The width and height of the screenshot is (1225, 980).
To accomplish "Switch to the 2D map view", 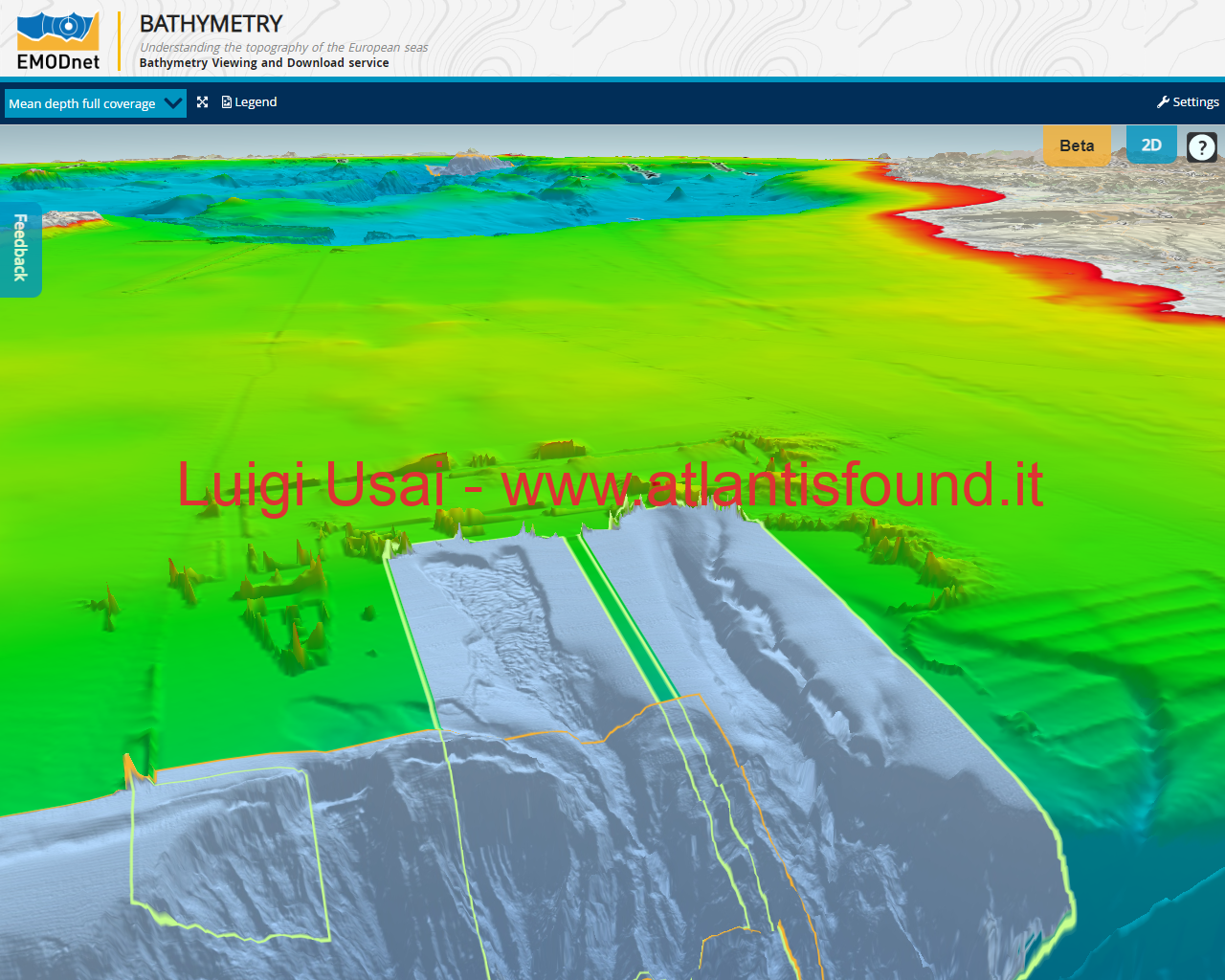I will coord(1151,145).
